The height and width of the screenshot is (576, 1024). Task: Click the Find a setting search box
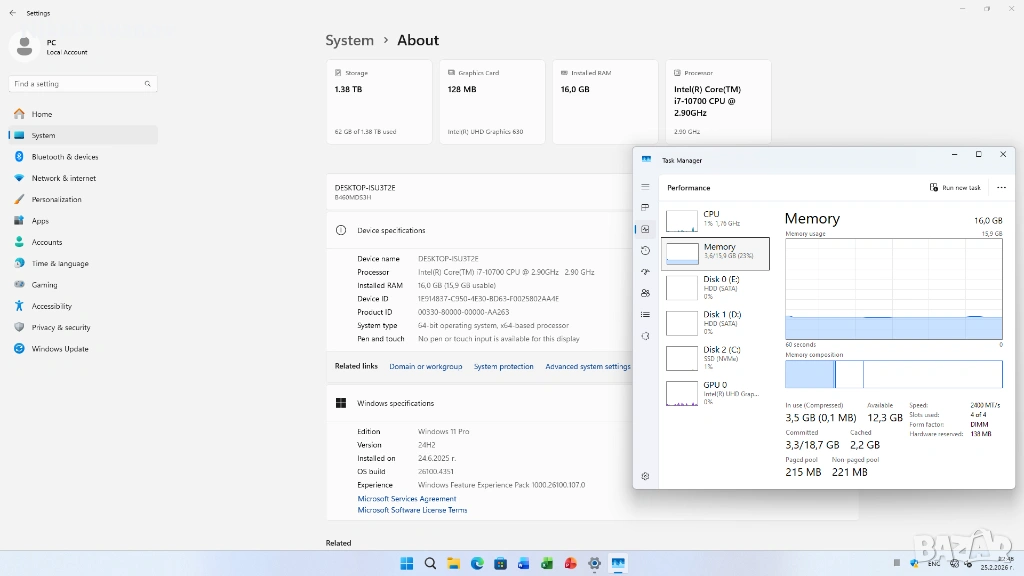(80, 84)
